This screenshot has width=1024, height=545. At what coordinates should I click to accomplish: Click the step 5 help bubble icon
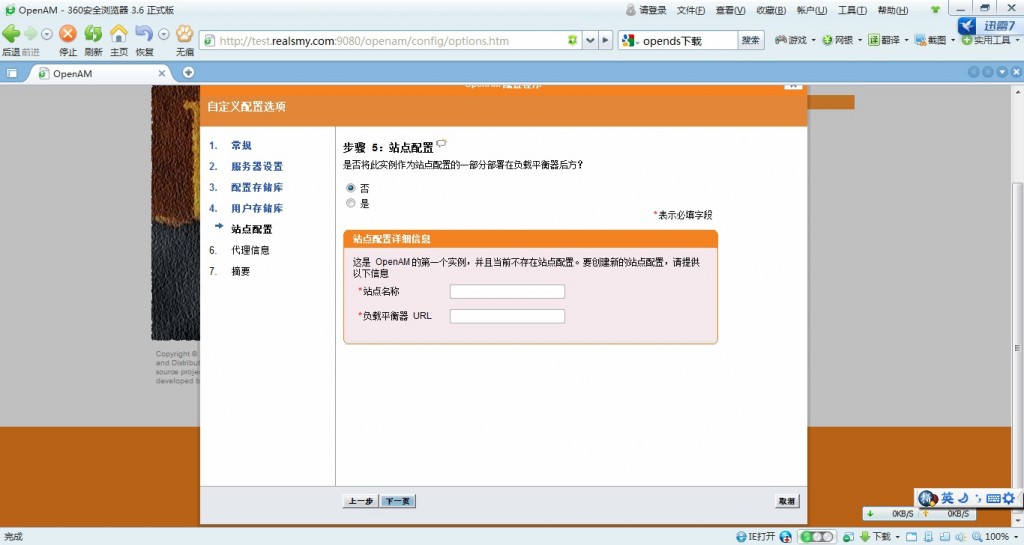[441, 143]
